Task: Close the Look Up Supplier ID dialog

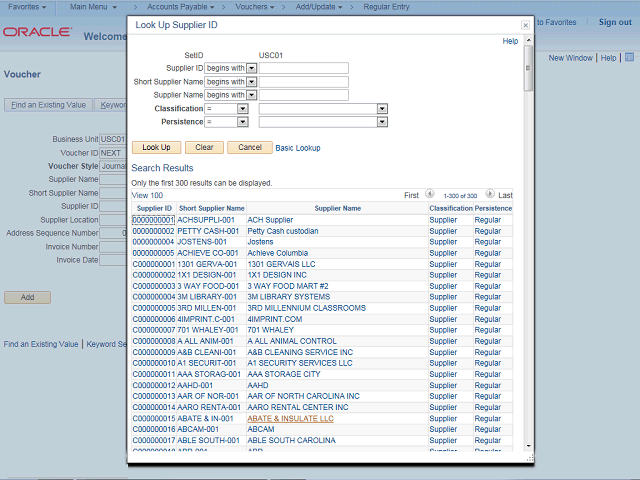Action: click(526, 24)
